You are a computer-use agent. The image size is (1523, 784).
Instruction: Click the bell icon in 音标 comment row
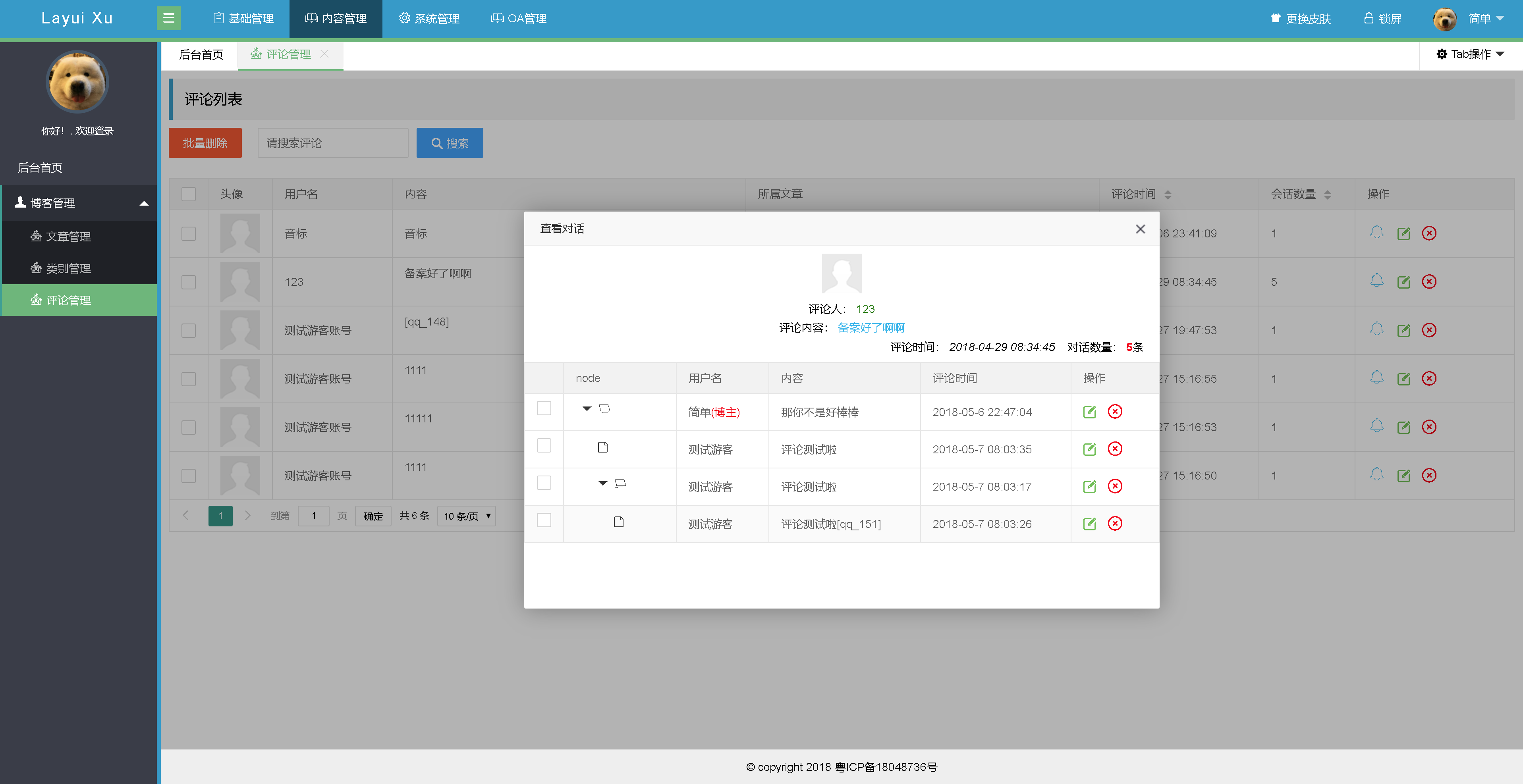[x=1376, y=232]
